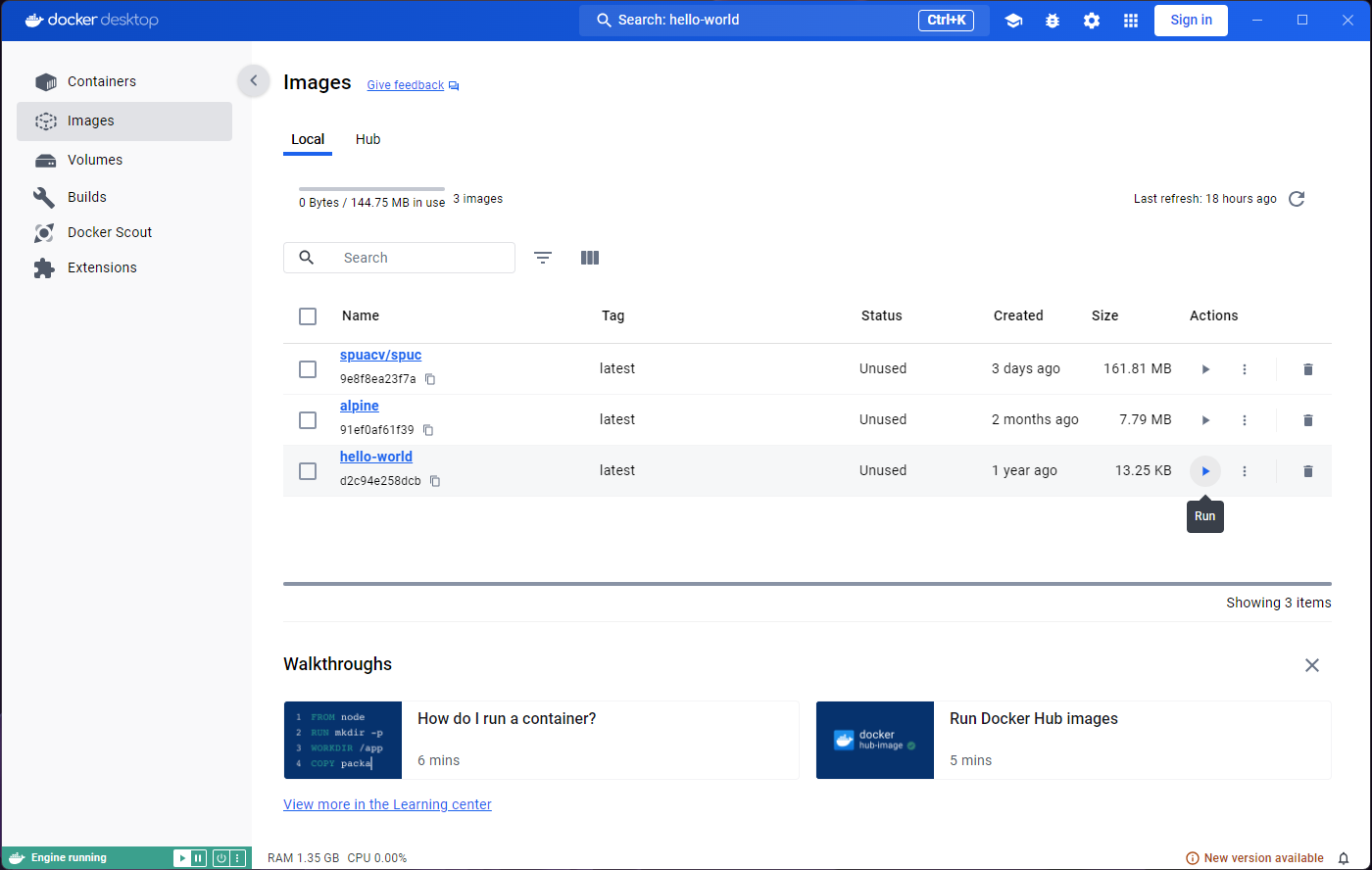The image size is (1372, 870).
Task: Open 'How do I run a container?' walkthrough
Action: [x=541, y=740]
